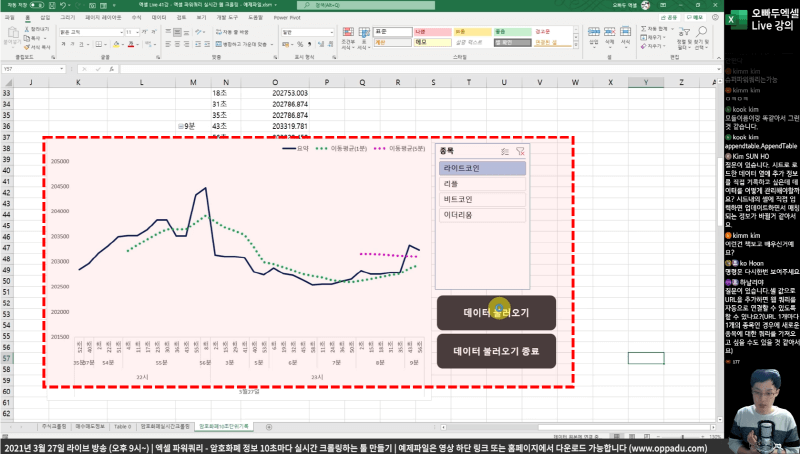Click the increase indent icon
The image size is (800, 454).
tap(207, 44)
